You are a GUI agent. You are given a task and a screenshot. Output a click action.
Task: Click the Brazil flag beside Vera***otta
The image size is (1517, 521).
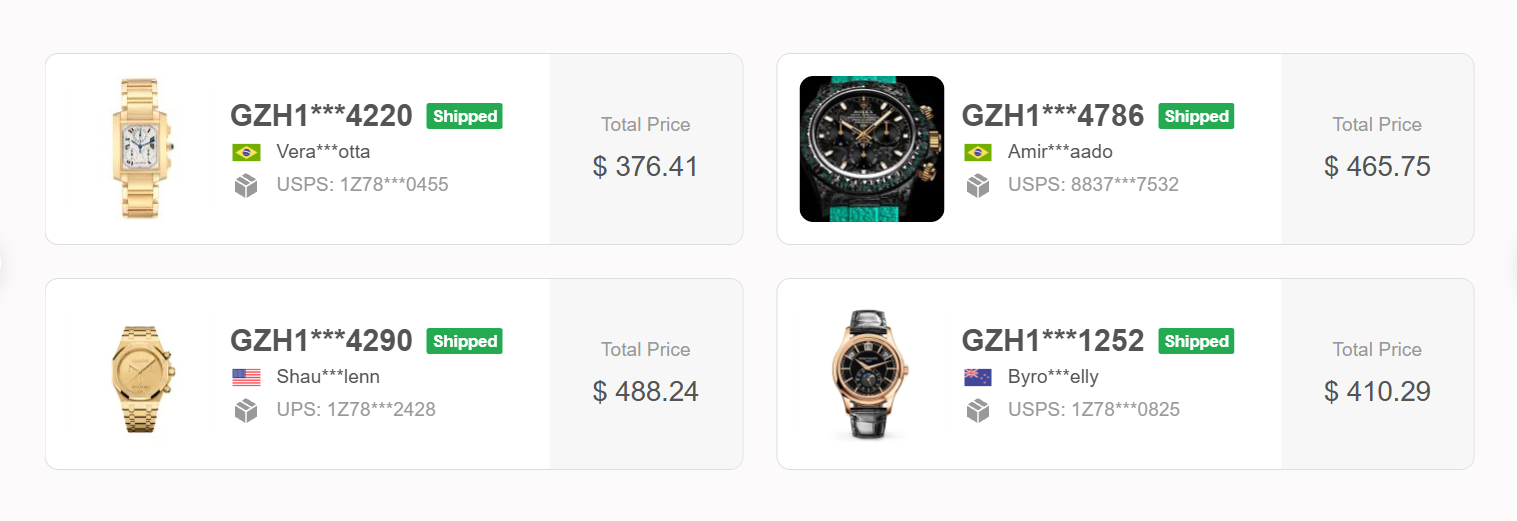246,152
